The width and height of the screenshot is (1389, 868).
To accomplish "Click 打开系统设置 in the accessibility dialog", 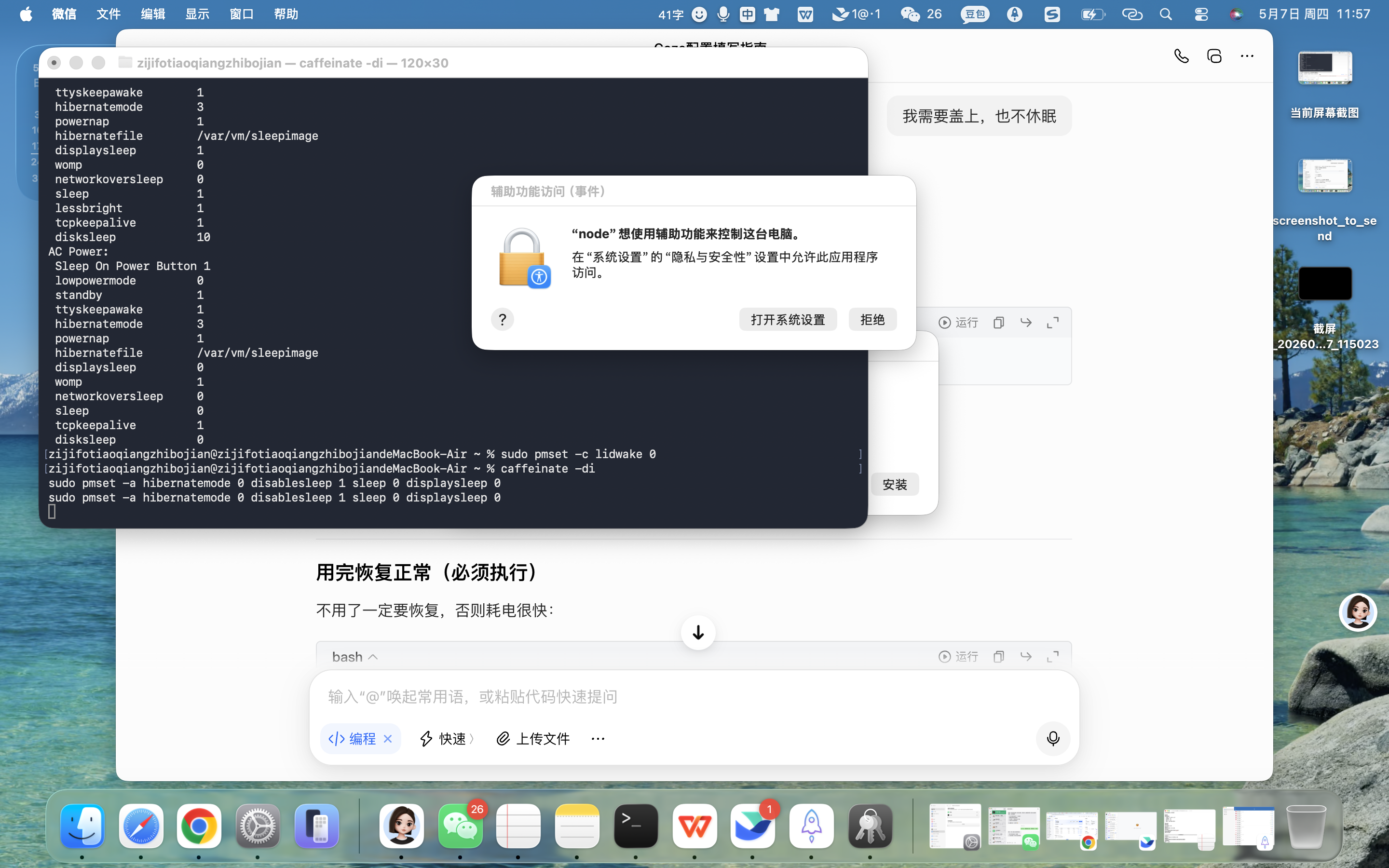I will (788, 319).
